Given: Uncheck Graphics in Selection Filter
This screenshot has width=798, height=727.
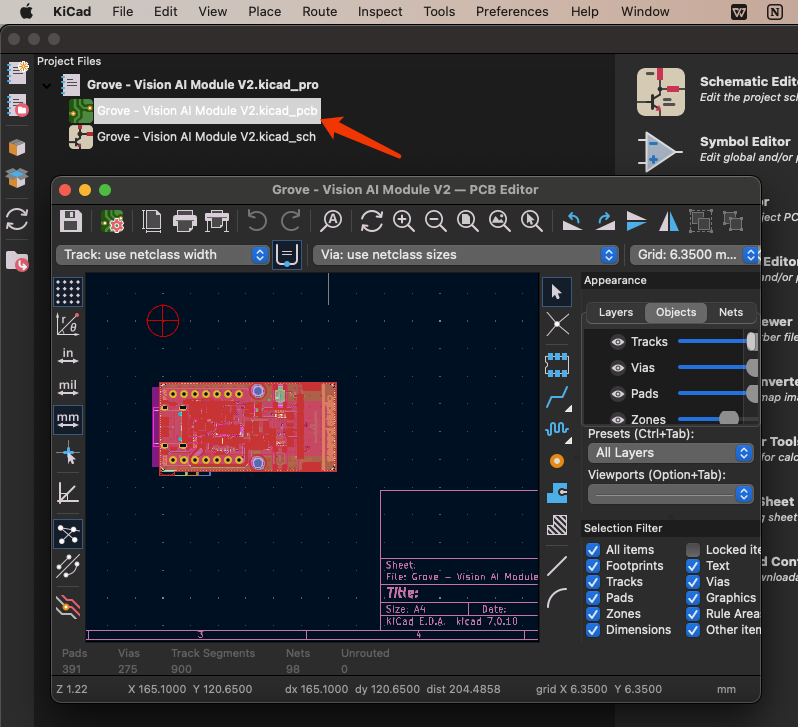Looking at the screenshot, I should click(693, 598).
